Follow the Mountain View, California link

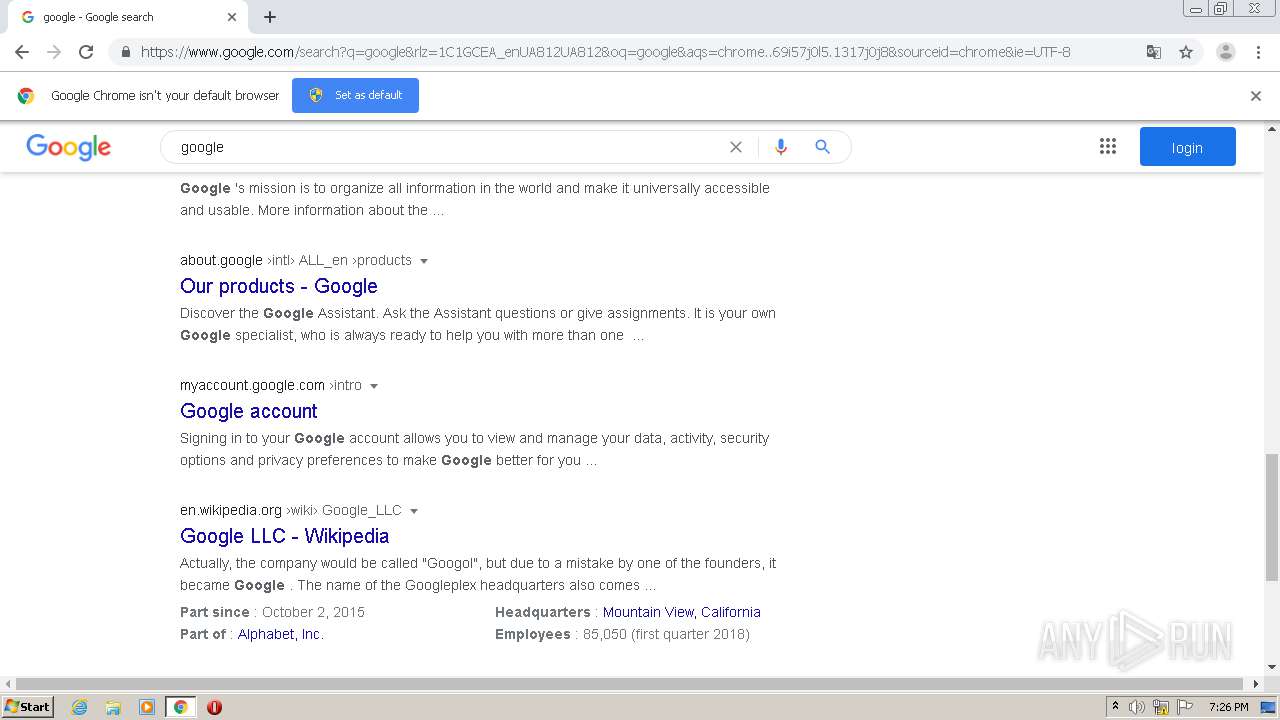point(682,612)
